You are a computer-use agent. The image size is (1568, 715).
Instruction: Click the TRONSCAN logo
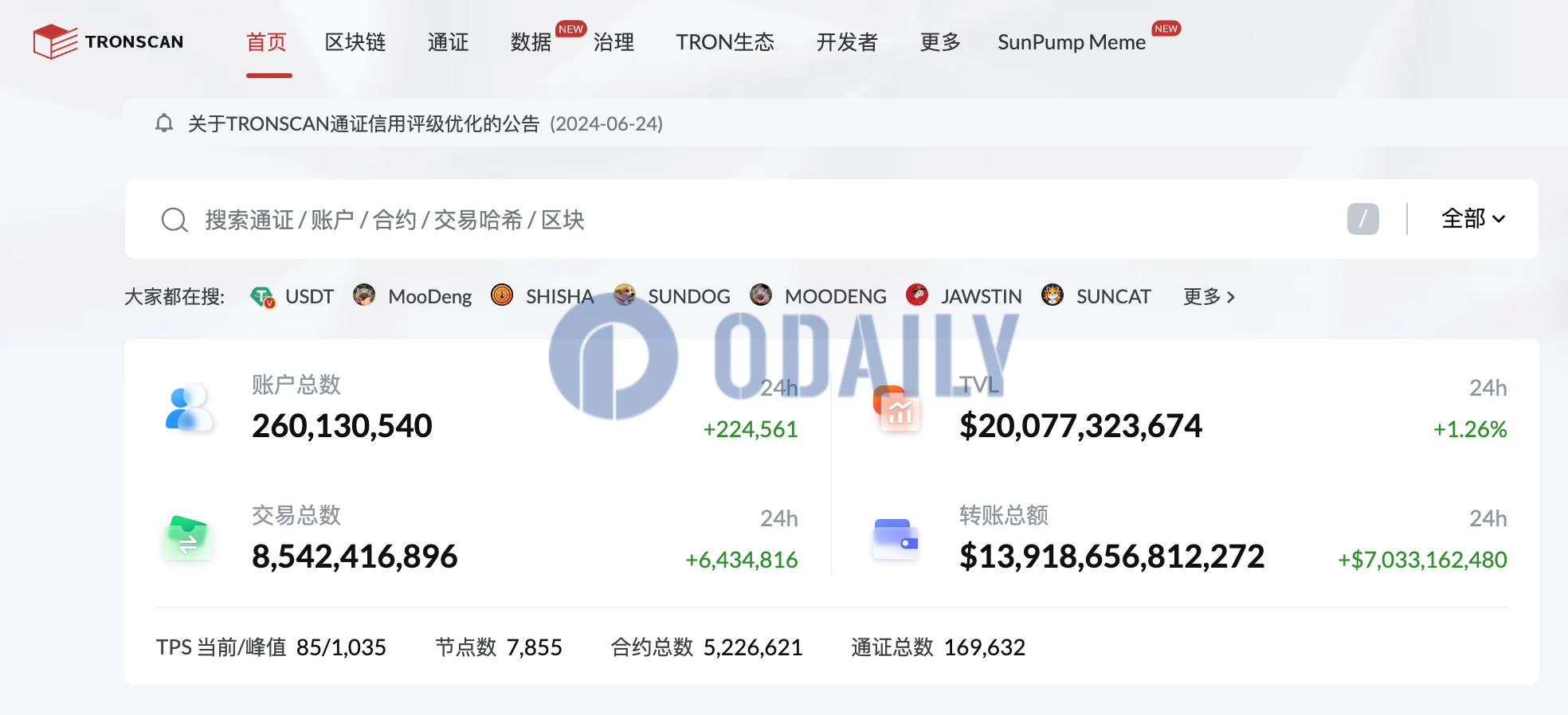(108, 41)
